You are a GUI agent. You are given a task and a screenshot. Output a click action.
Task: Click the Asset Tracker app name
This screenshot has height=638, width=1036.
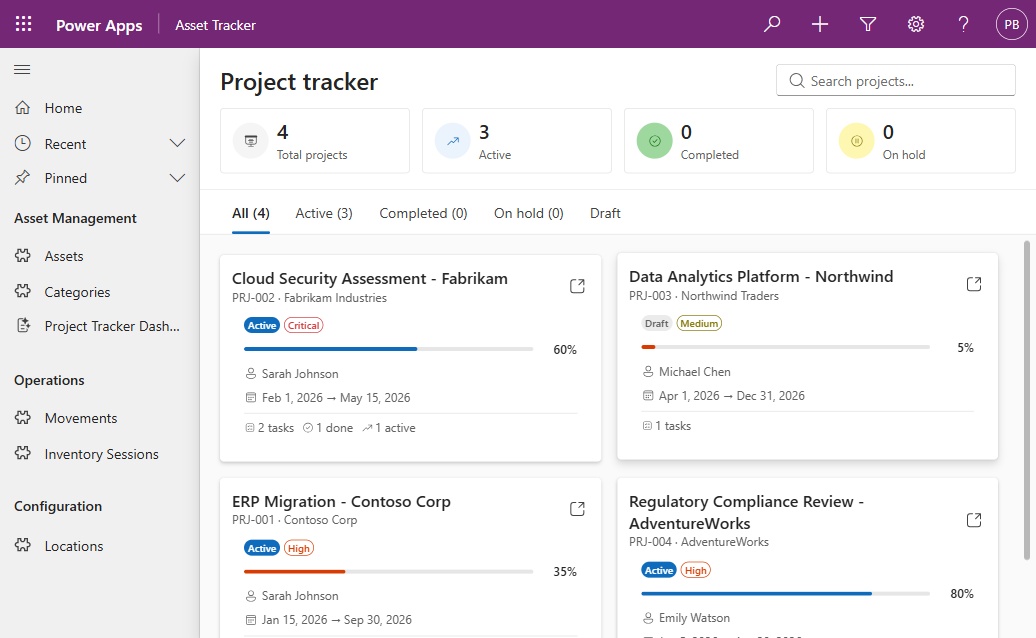pyautogui.click(x=215, y=25)
